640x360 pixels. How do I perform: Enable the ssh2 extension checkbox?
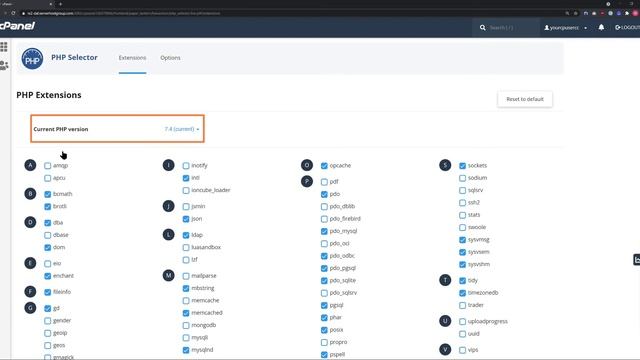pyautogui.click(x=462, y=203)
